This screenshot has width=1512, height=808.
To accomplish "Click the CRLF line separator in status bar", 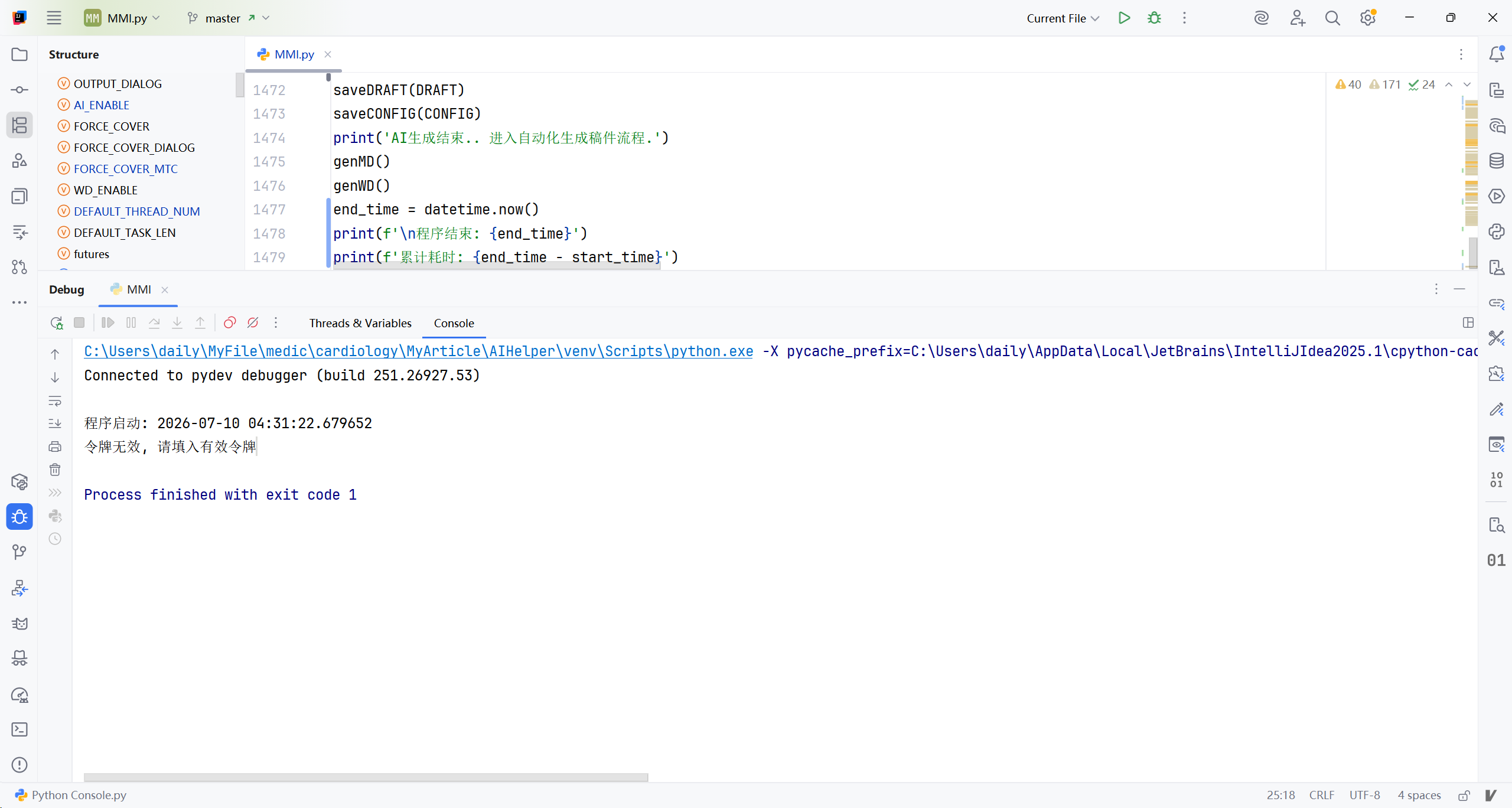I will (x=1322, y=795).
